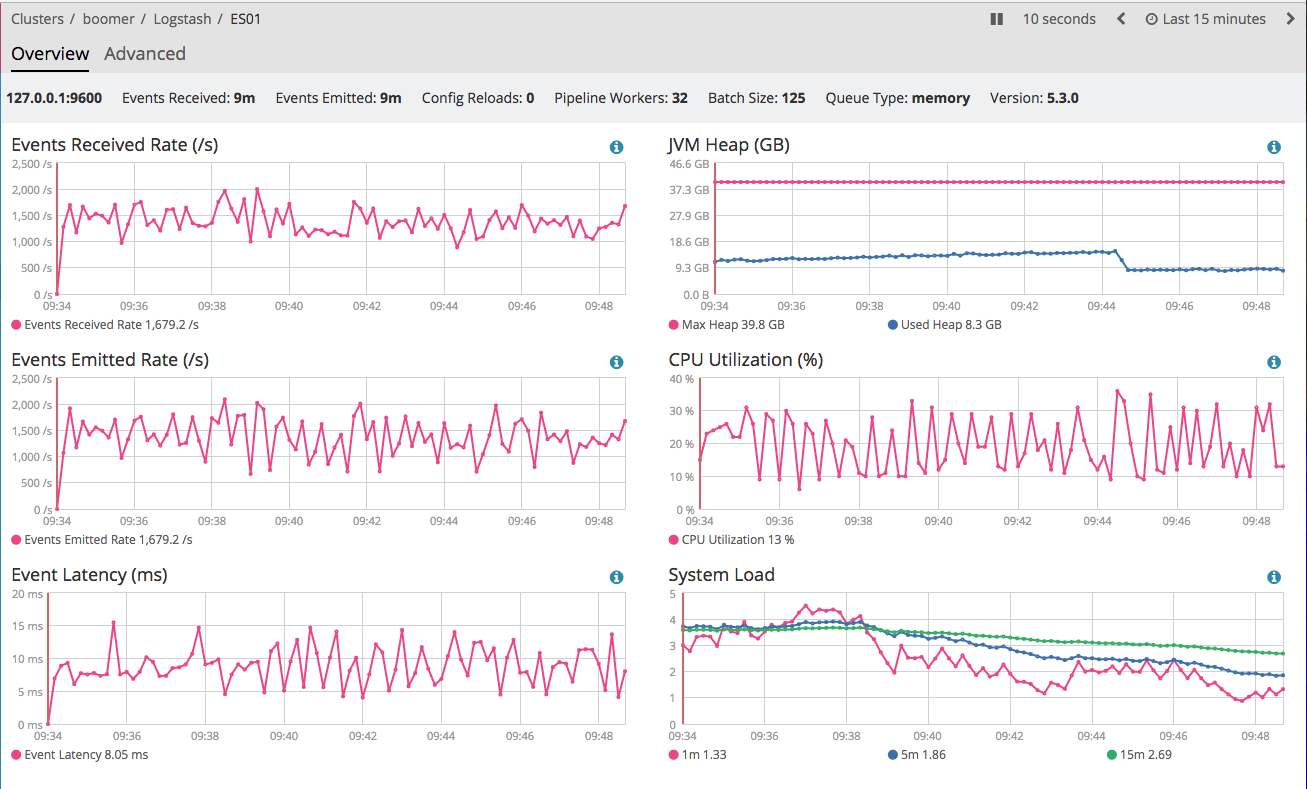
Task: Switch to the Advanced tab
Action: tap(145, 54)
